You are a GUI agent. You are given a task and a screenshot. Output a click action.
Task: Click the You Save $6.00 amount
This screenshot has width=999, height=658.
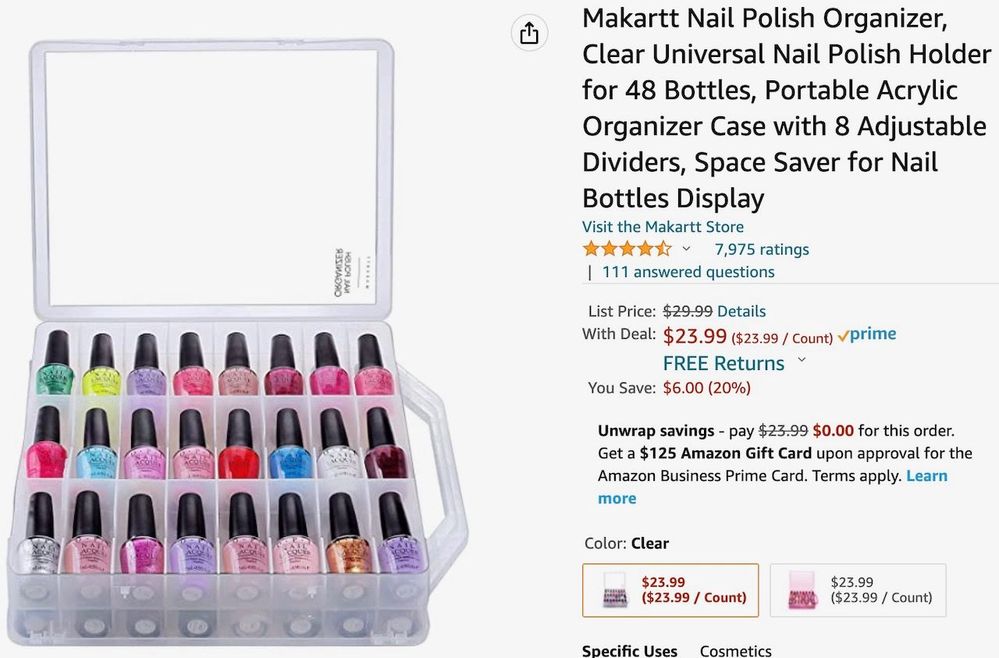coord(707,388)
